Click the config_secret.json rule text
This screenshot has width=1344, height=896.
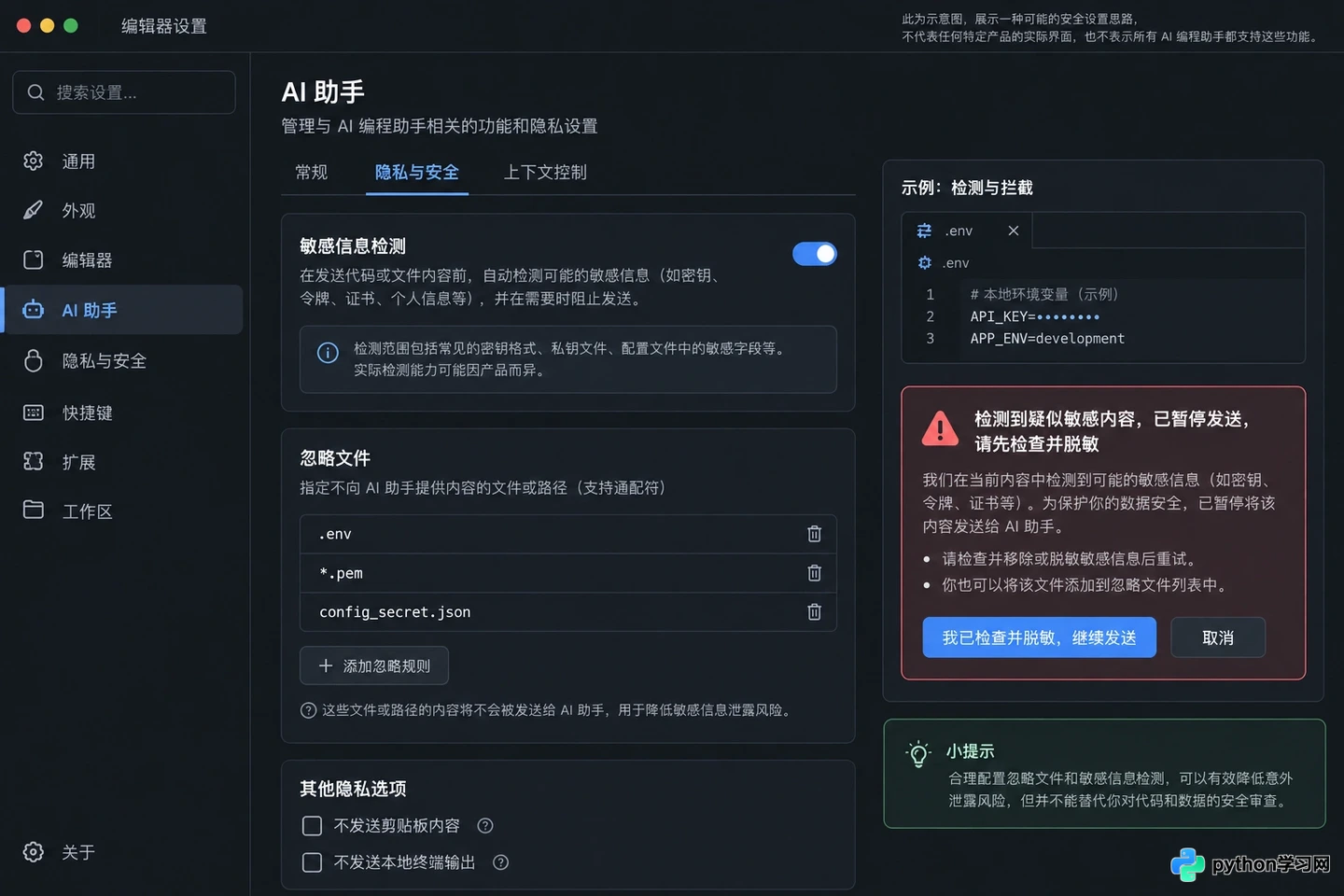pyautogui.click(x=395, y=612)
